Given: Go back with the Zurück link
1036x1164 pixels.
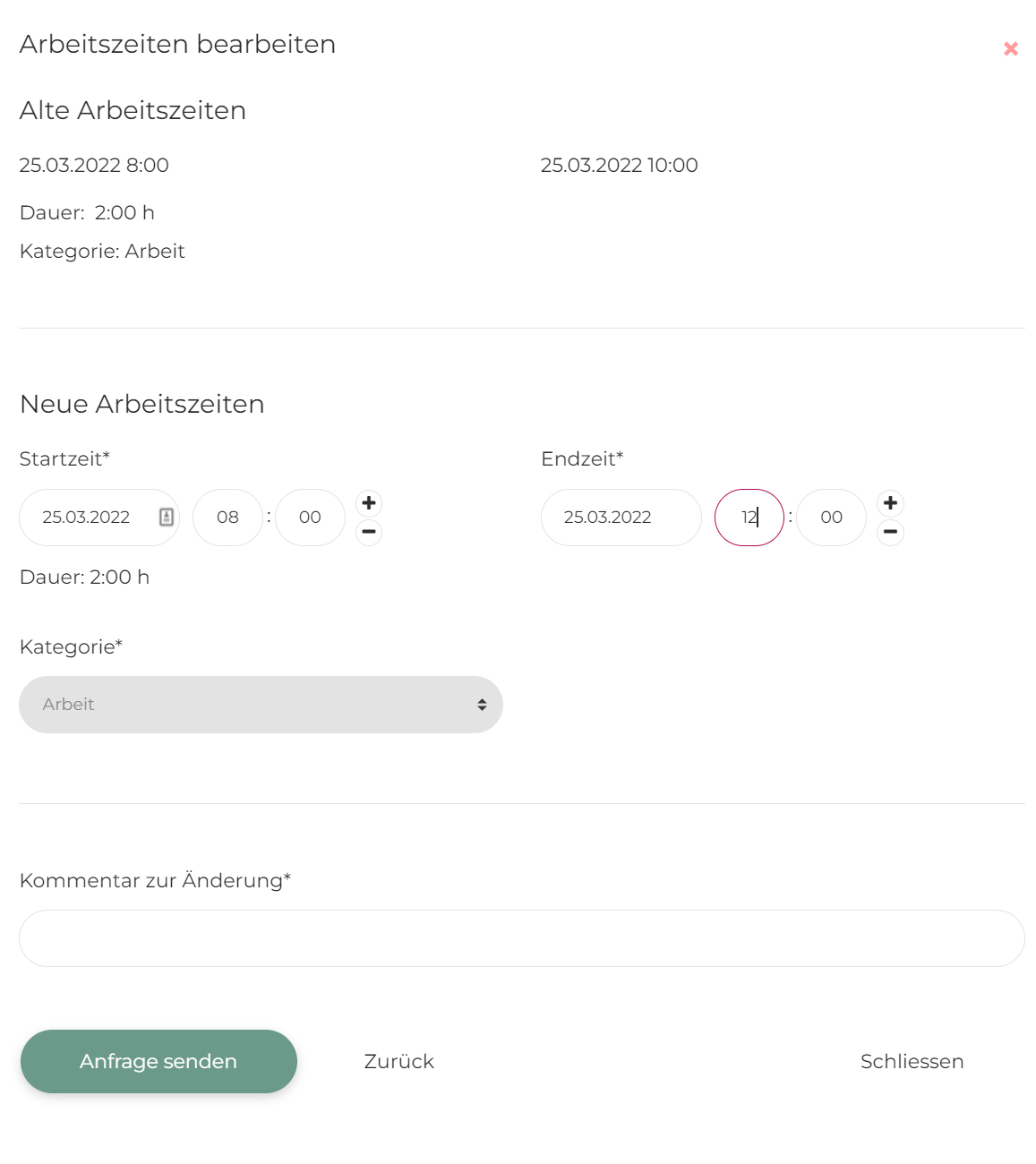Looking at the screenshot, I should pyautogui.click(x=398, y=1062).
